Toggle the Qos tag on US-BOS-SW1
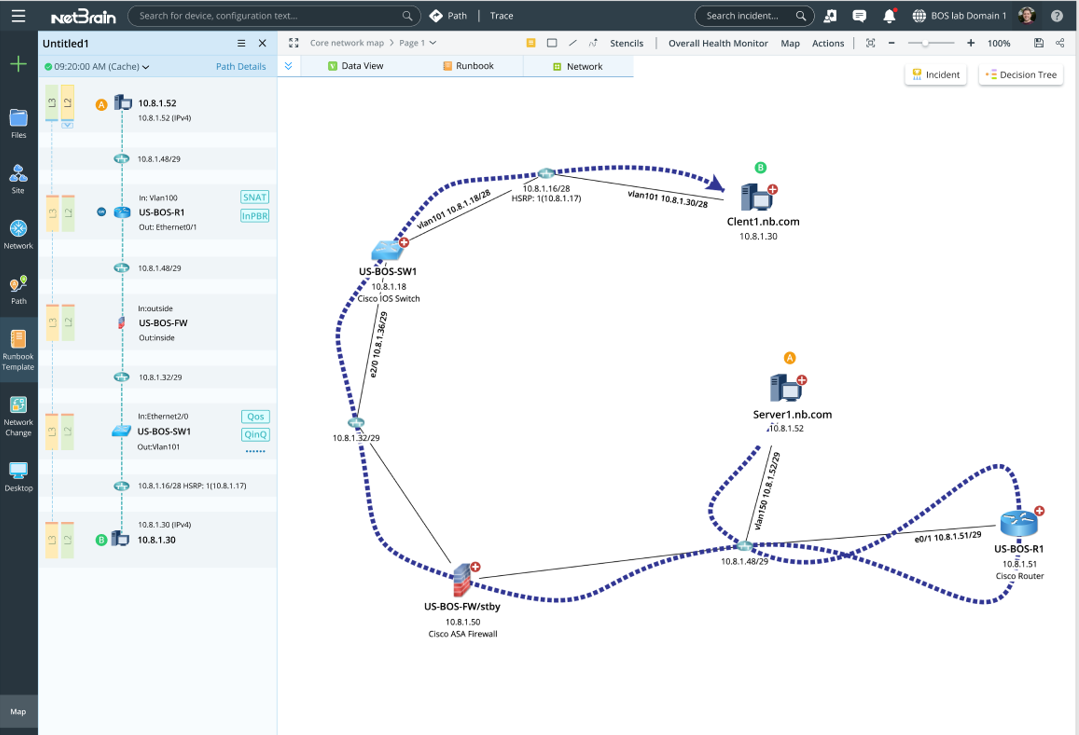This screenshot has width=1079, height=735. click(254, 417)
